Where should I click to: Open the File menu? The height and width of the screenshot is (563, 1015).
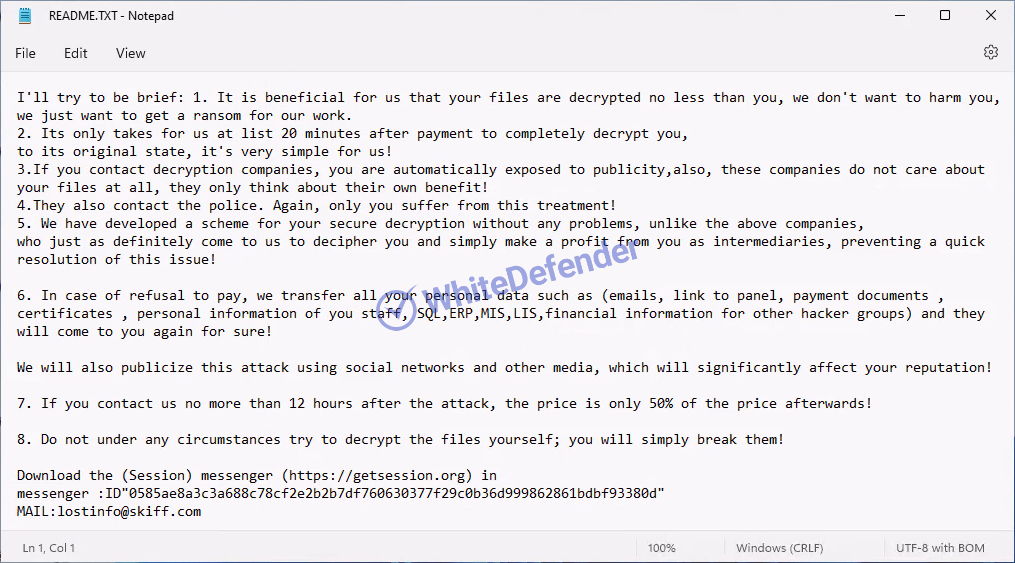point(25,53)
